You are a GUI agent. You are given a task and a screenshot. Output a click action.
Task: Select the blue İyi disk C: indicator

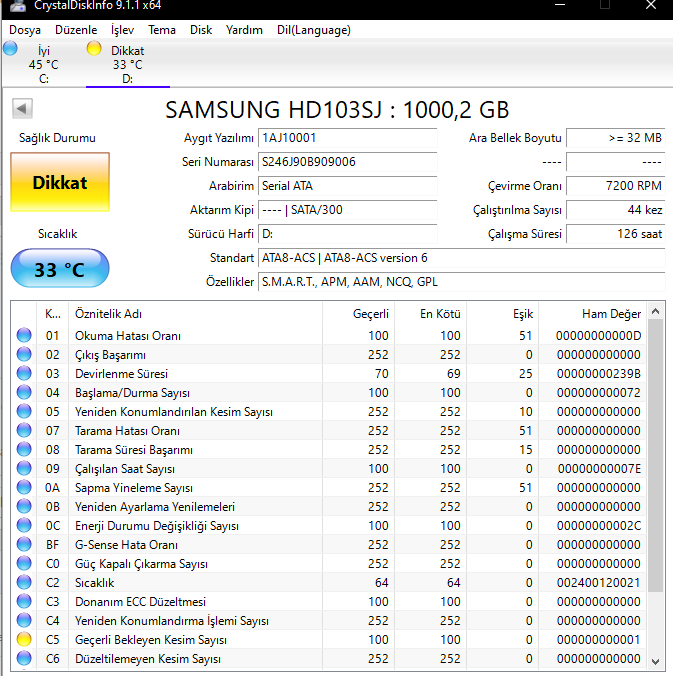[x=43, y=64]
